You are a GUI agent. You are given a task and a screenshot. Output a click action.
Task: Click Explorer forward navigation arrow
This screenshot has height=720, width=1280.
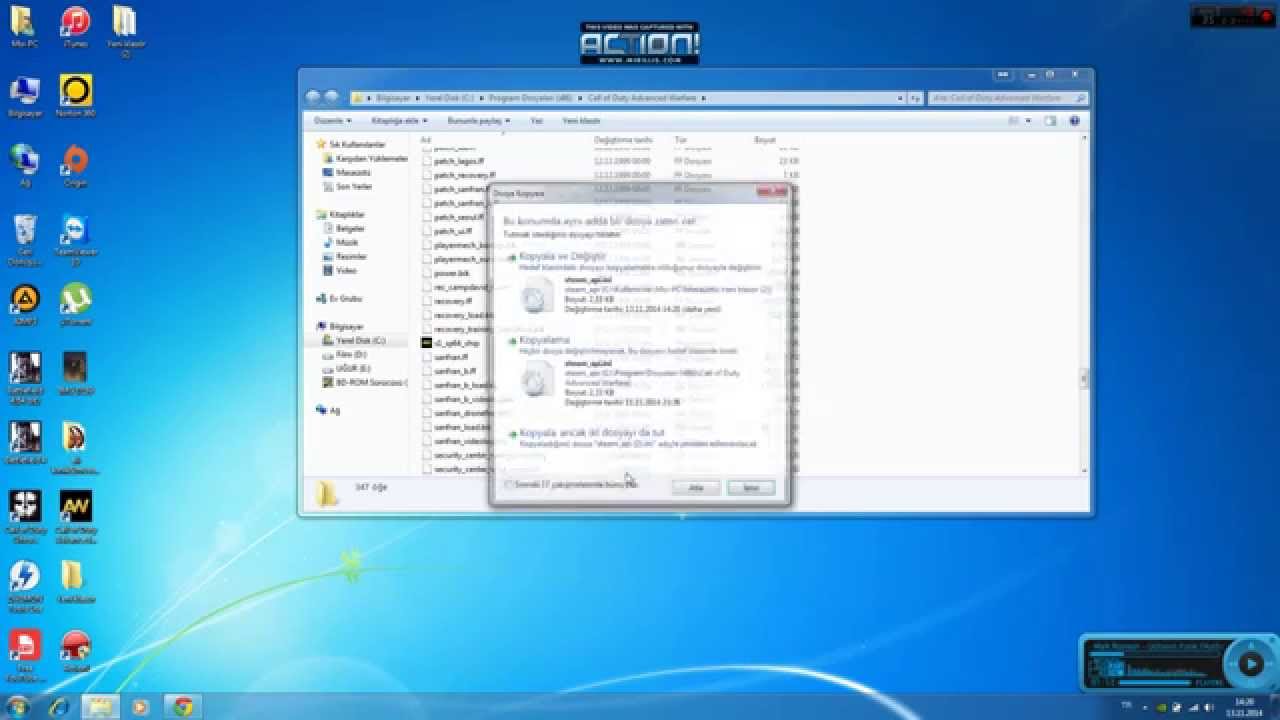[x=331, y=98]
